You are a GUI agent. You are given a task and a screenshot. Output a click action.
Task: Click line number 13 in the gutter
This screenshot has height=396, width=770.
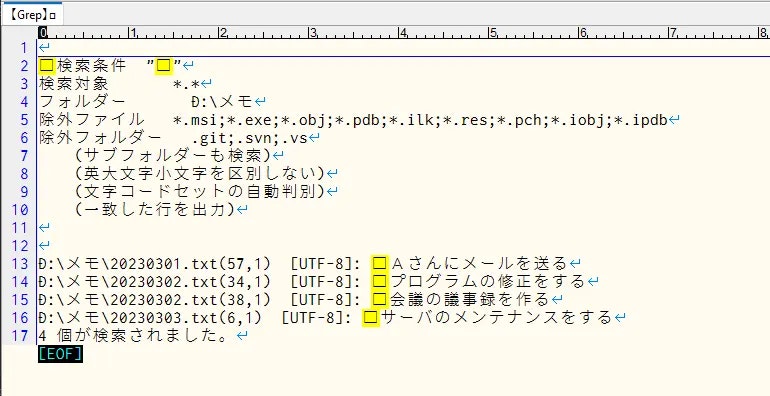tap(20, 264)
